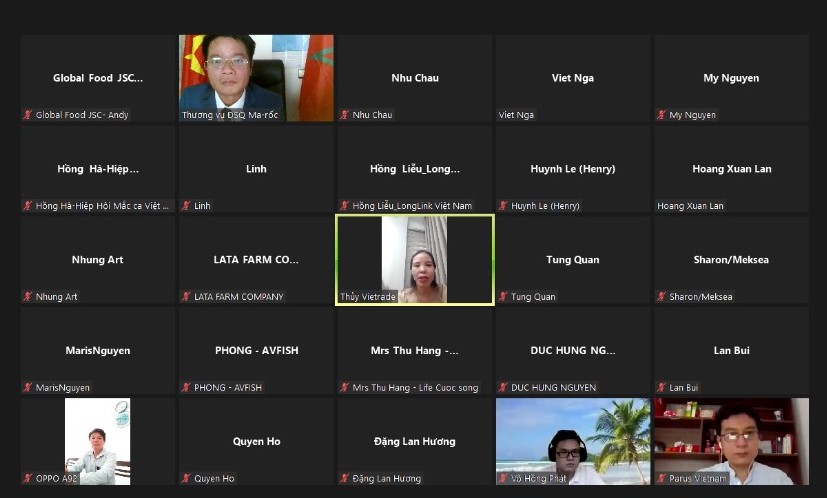Click MarisNguyen's muted microphone icon

(x=28, y=387)
